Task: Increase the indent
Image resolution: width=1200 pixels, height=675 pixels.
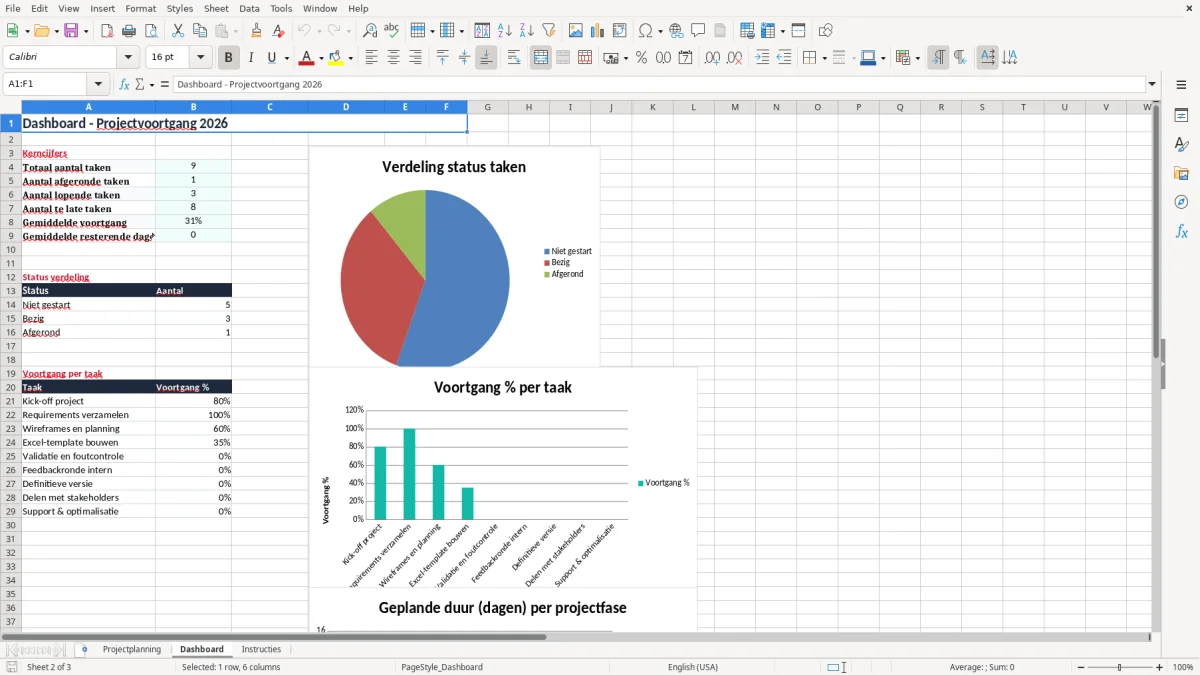Action: [762, 58]
